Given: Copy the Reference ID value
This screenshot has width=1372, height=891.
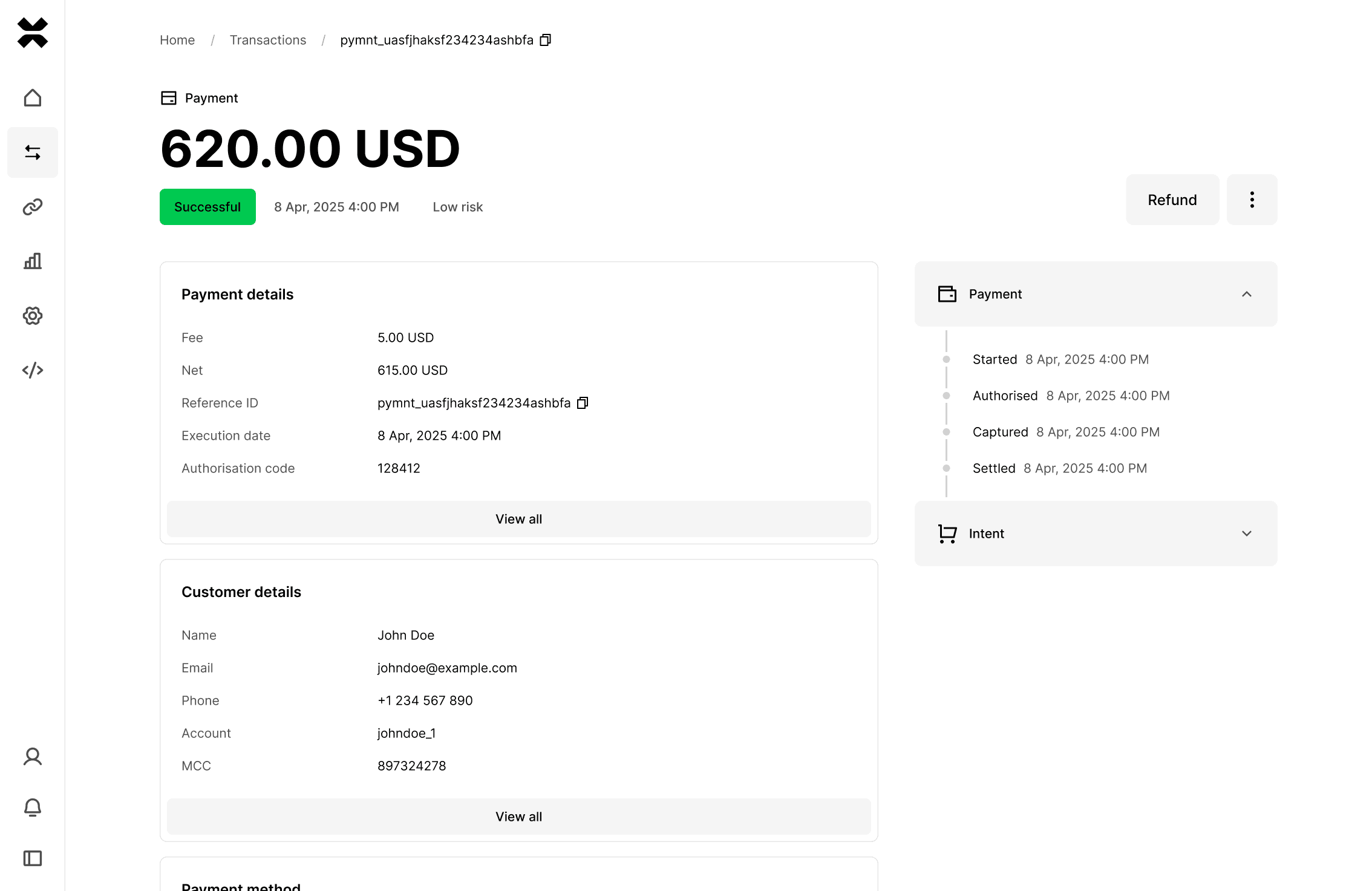Looking at the screenshot, I should click(583, 403).
